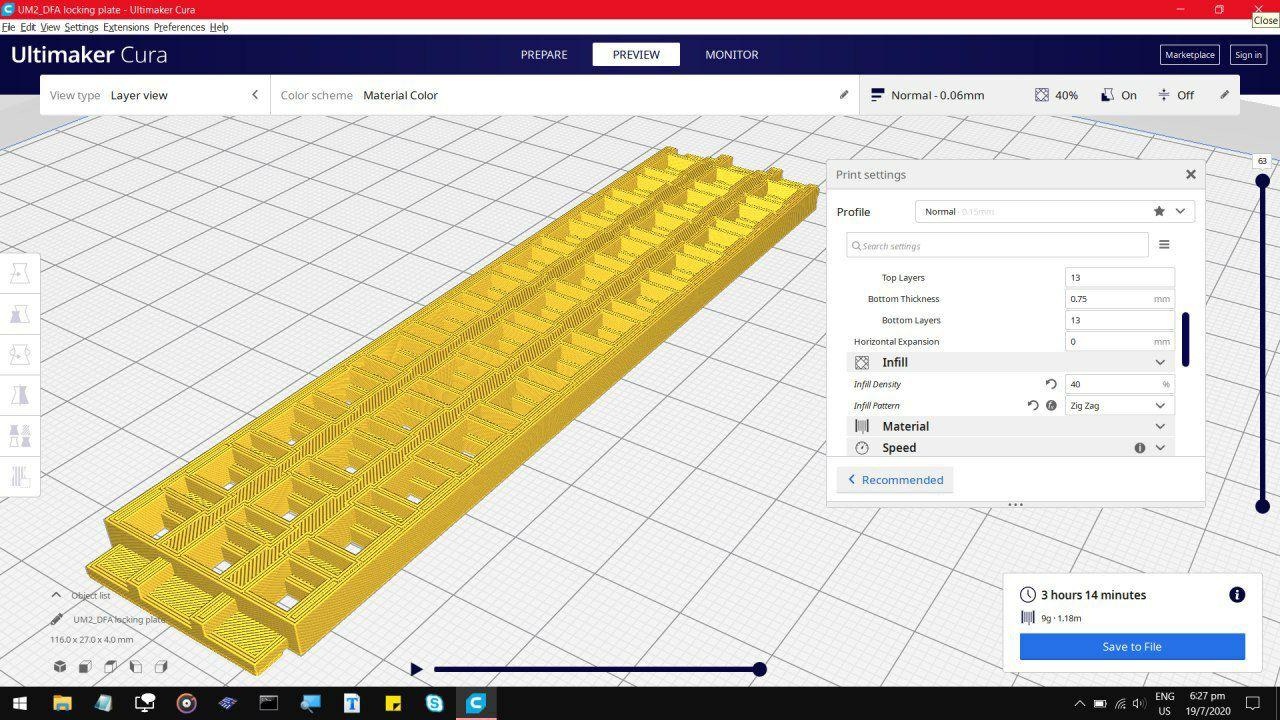1280x720 pixels.
Task: Click the Bottom Thickness value field
Action: click(1119, 299)
